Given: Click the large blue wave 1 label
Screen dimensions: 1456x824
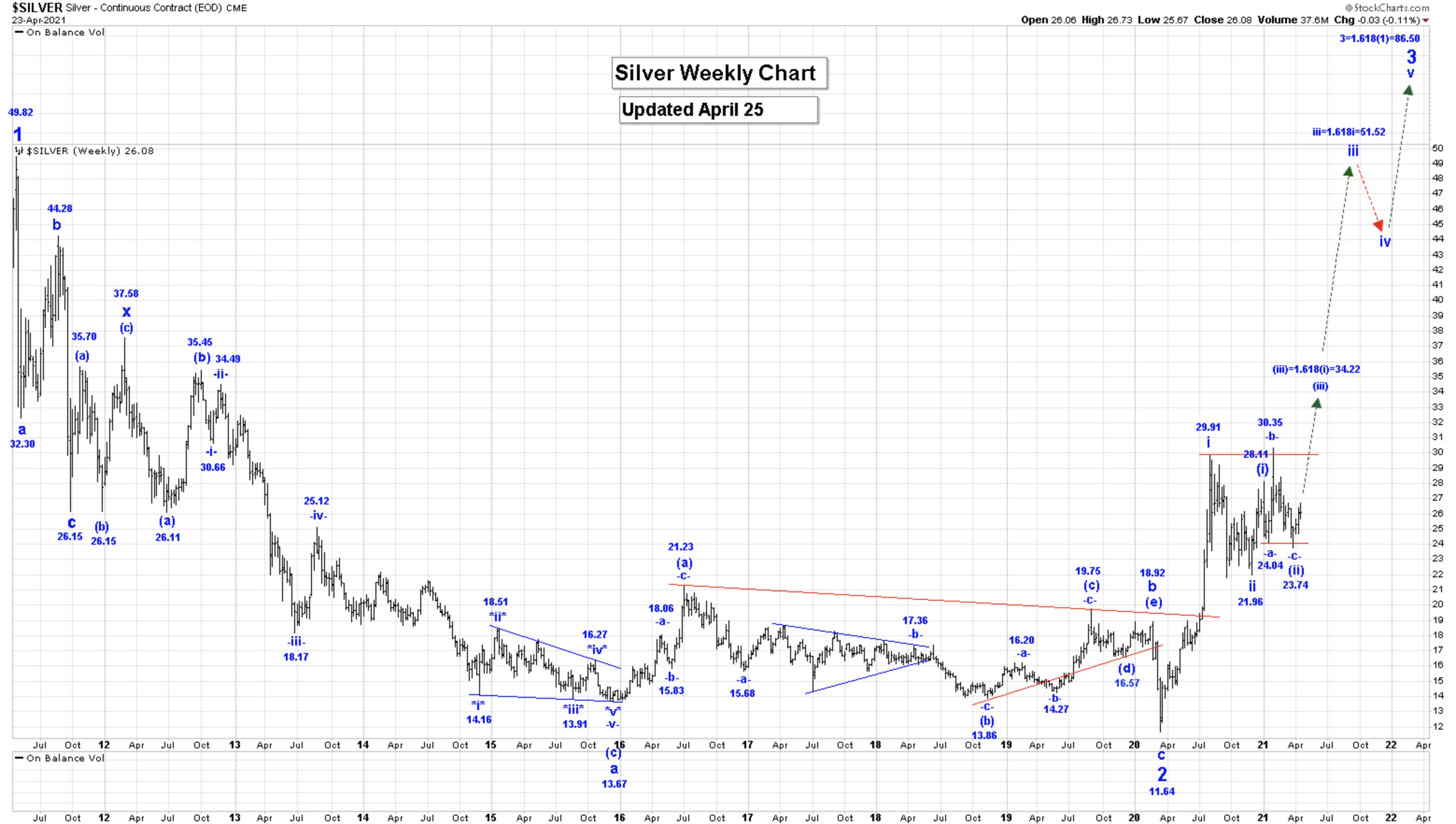Looking at the screenshot, I should (18, 135).
